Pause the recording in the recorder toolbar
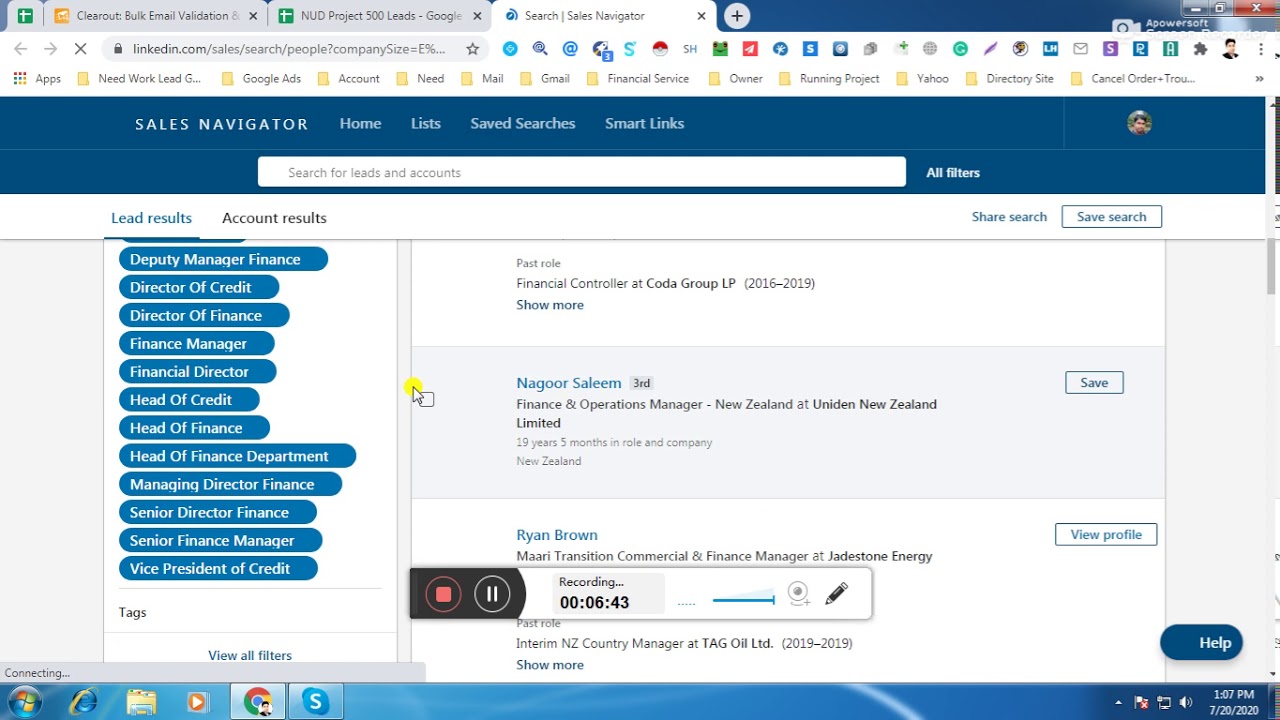 [492, 594]
